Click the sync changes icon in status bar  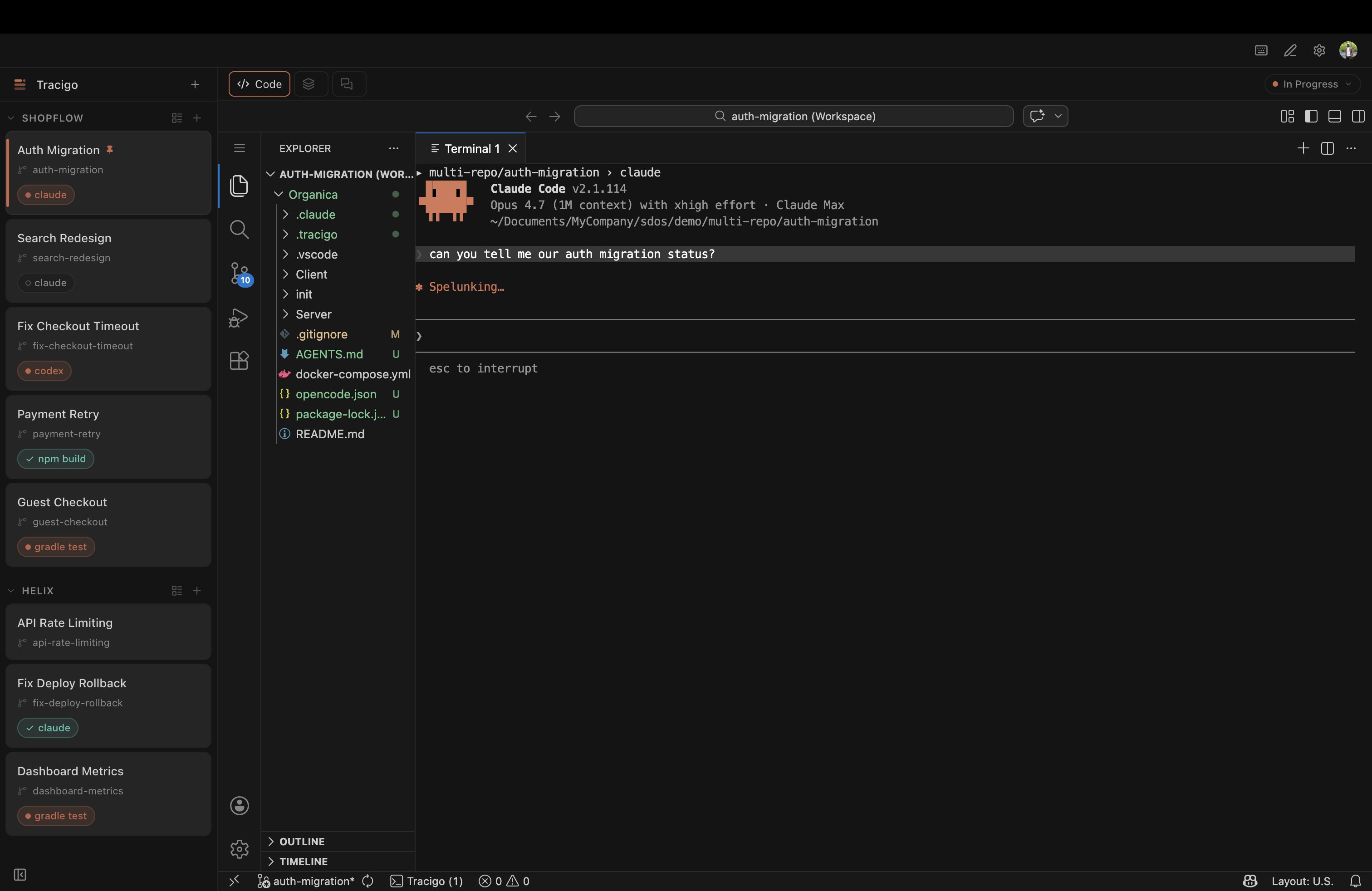click(368, 881)
